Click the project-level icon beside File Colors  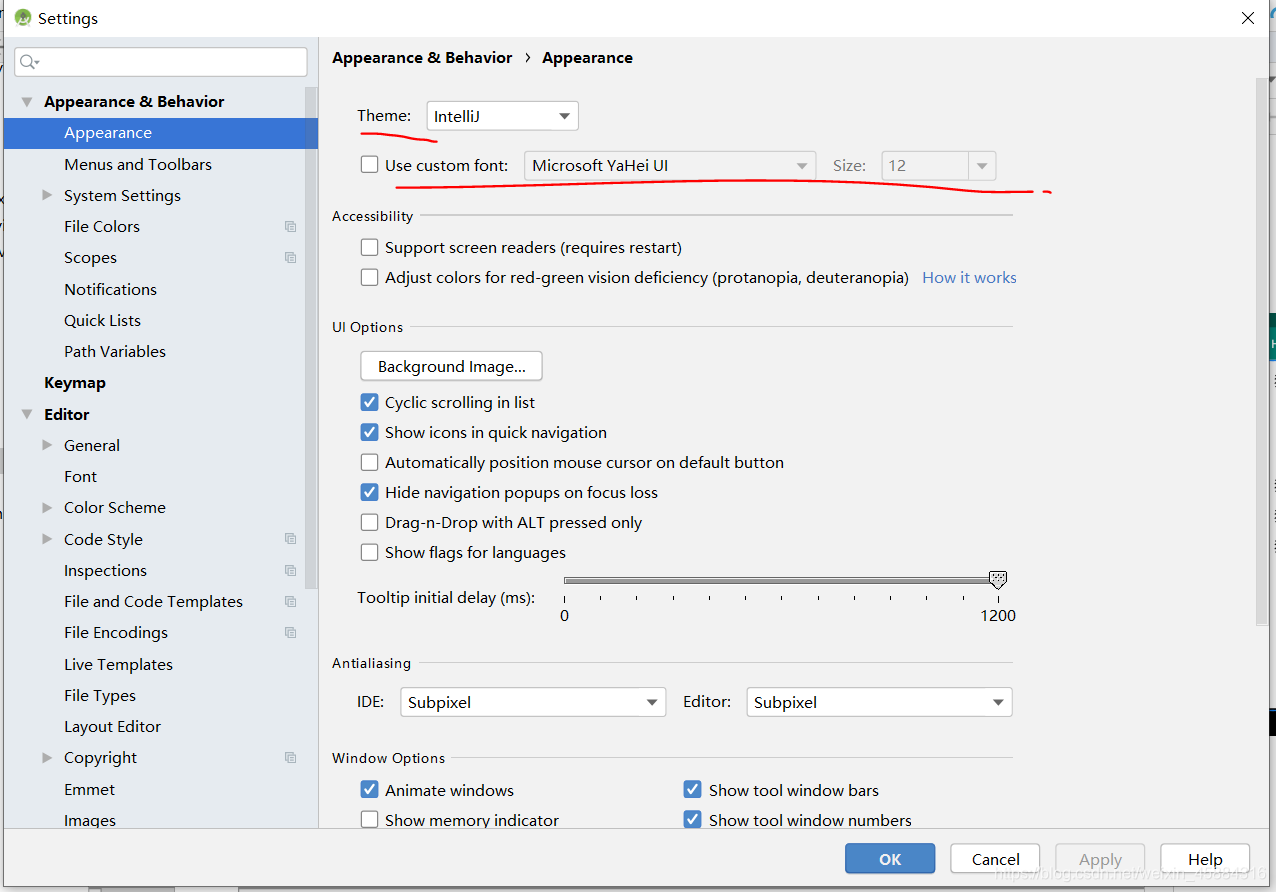[x=290, y=227]
